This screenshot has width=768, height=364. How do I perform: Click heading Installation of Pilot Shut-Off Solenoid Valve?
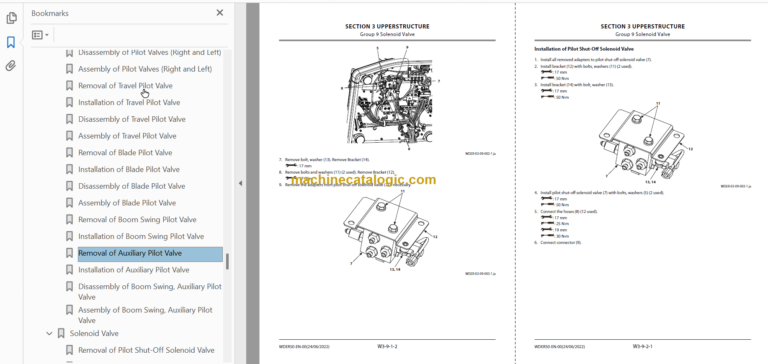(584, 49)
